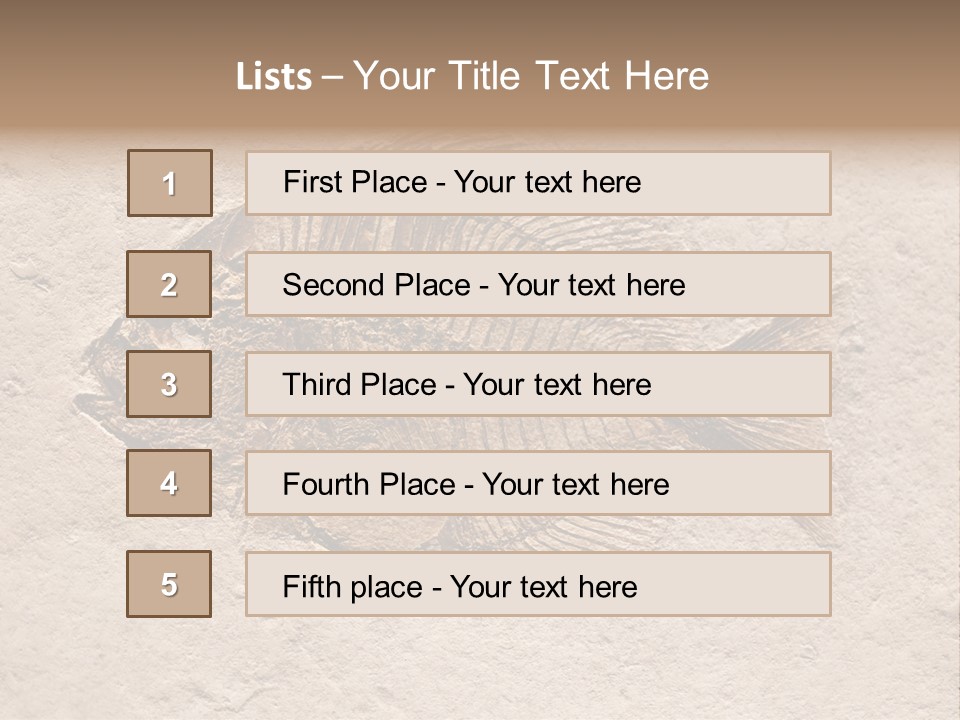Click the word 'Fifth' in item five
The width and height of the screenshot is (960, 720).
click(312, 586)
